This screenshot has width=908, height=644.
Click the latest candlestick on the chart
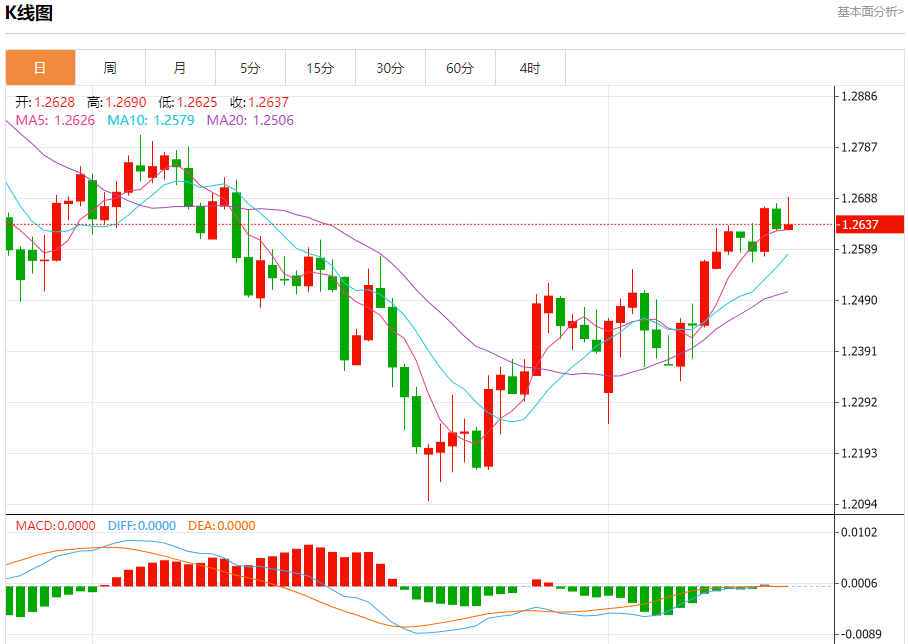pos(789,226)
